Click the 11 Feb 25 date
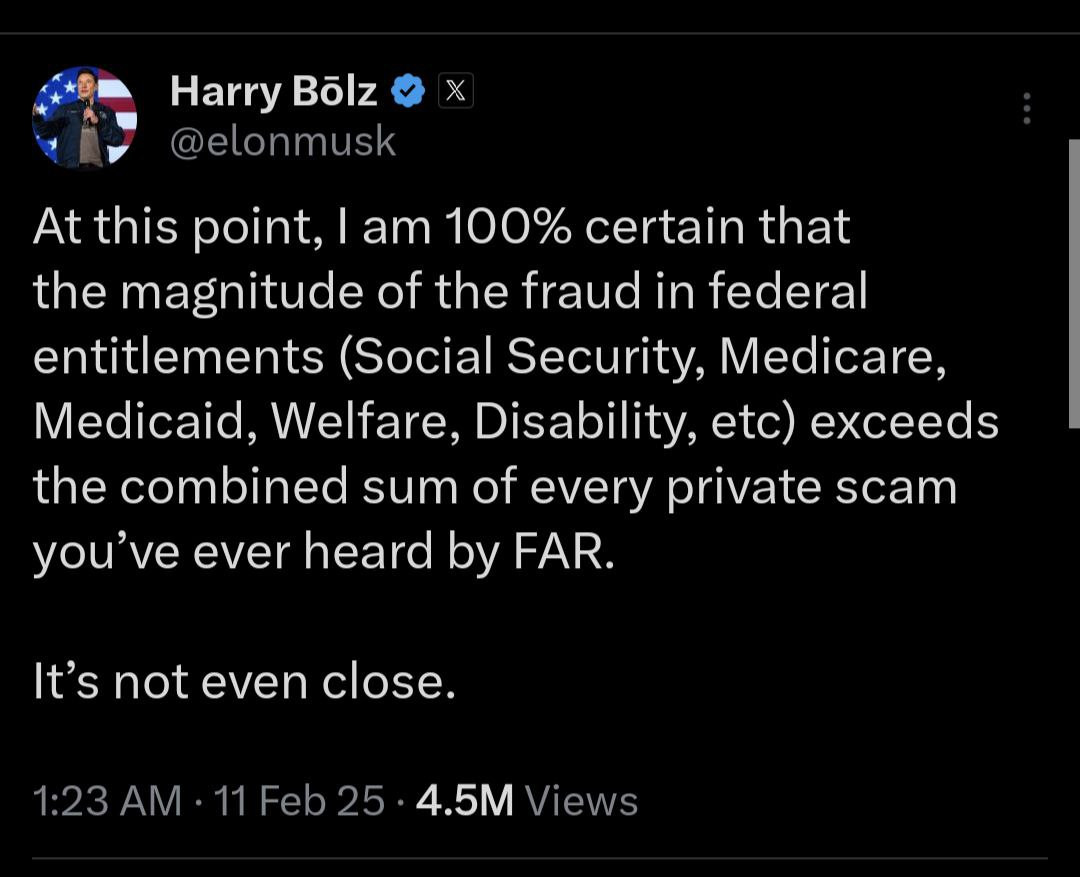Screen dimensions: 1080x877 [x=298, y=801]
